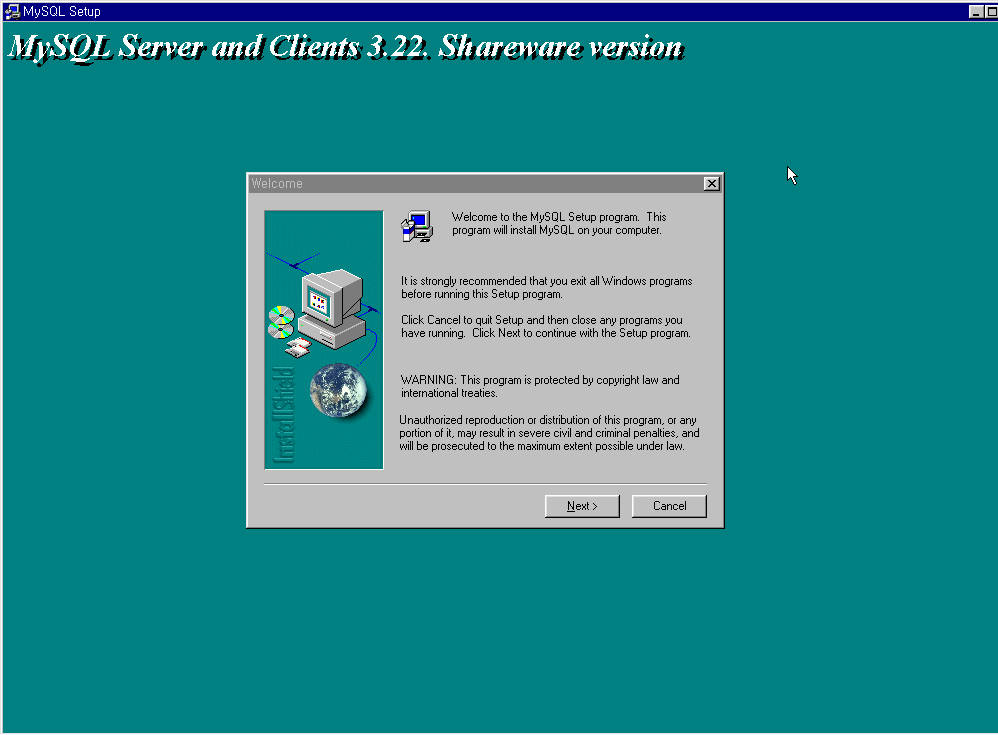Click the "MySQL Setup" window title text

[x=62, y=11]
